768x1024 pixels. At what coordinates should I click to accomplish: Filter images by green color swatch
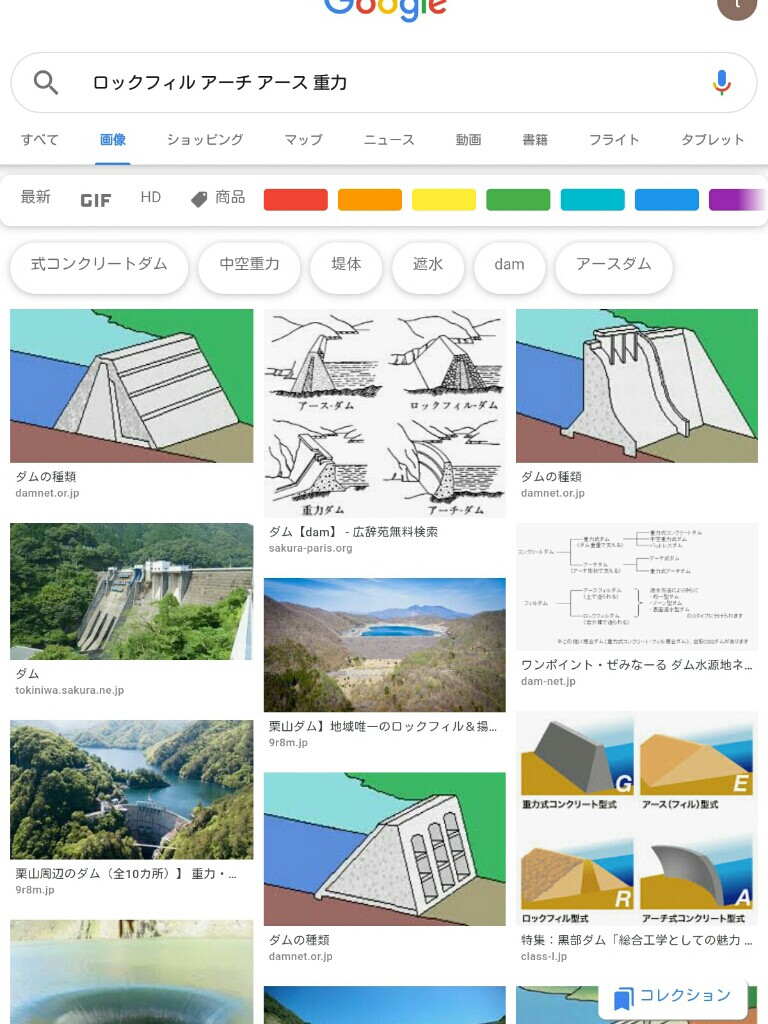click(x=519, y=199)
